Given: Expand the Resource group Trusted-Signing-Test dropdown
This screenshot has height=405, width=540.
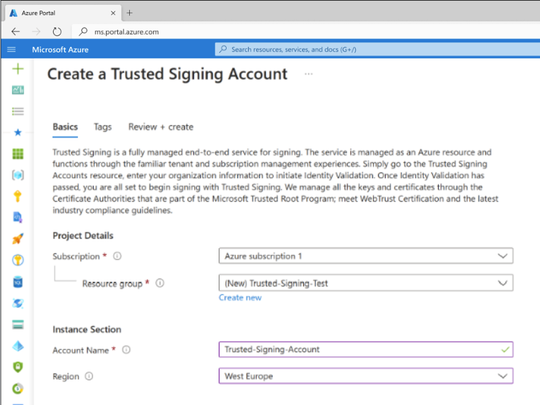Looking at the screenshot, I should click(x=366, y=283).
